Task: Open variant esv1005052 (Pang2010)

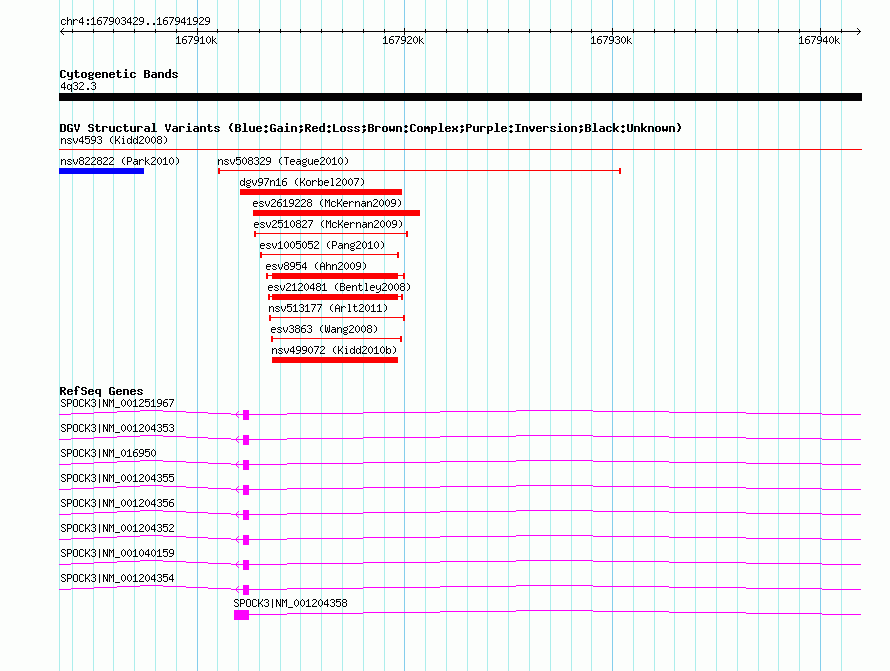Action: coord(322,245)
